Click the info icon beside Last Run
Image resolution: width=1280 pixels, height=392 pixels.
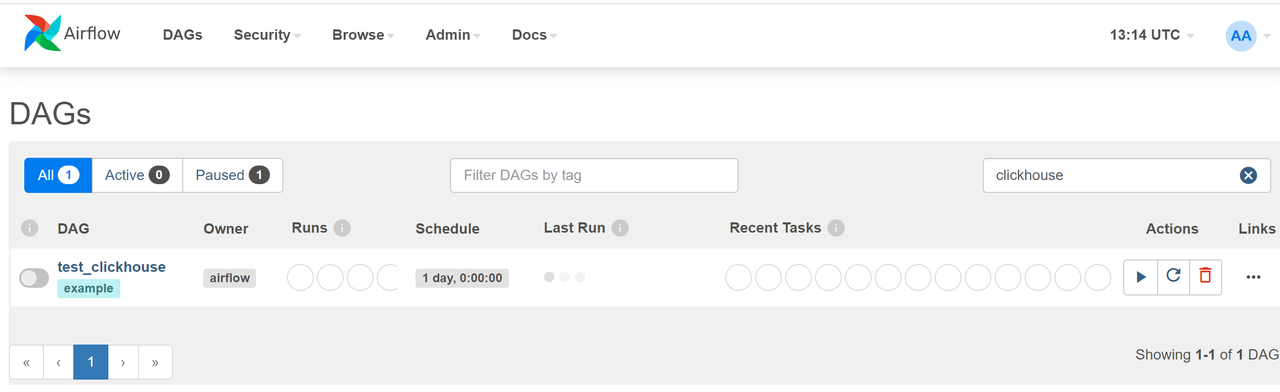click(620, 228)
